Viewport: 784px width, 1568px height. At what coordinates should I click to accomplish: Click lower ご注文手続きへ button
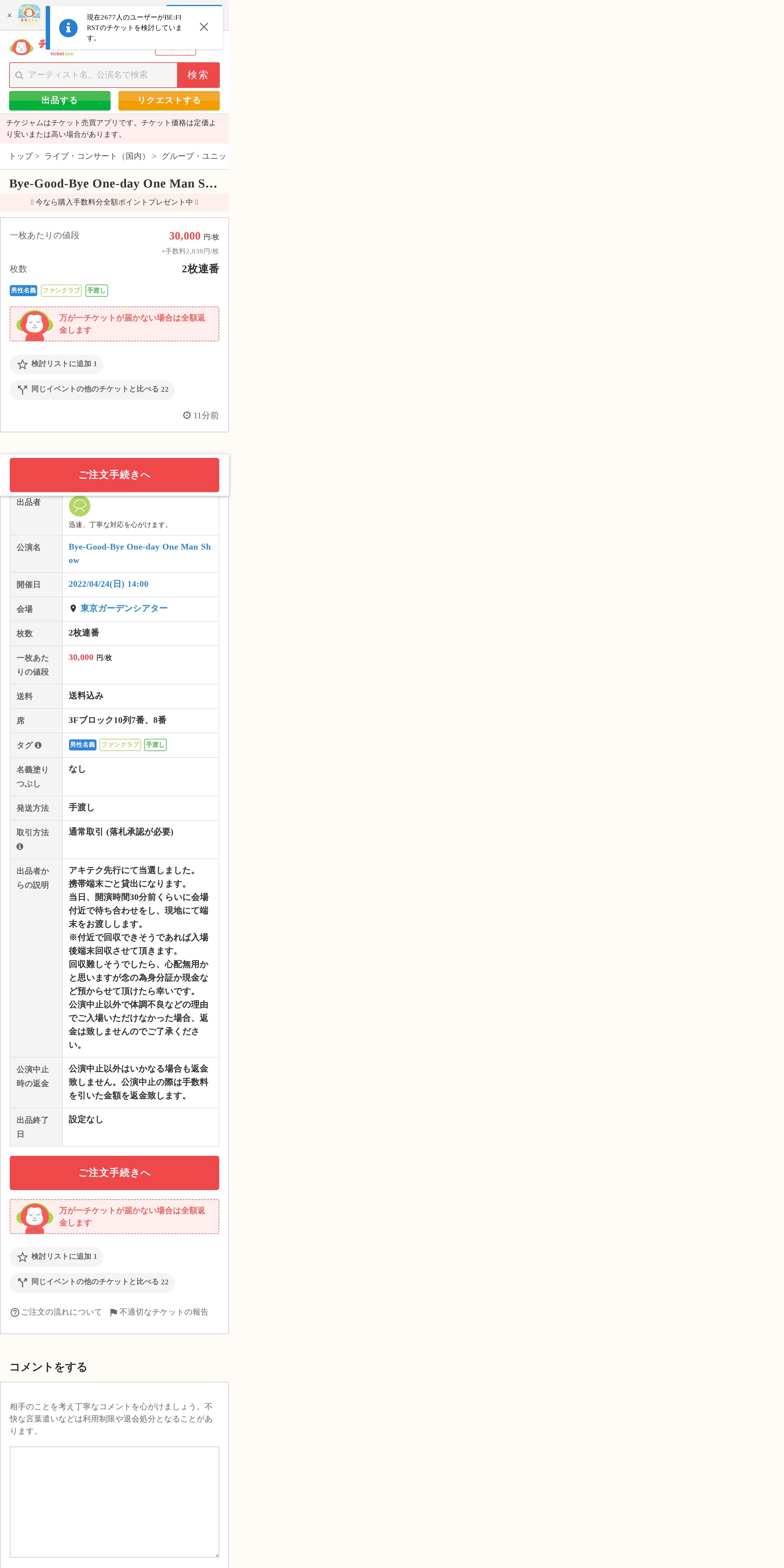pyautogui.click(x=114, y=1173)
